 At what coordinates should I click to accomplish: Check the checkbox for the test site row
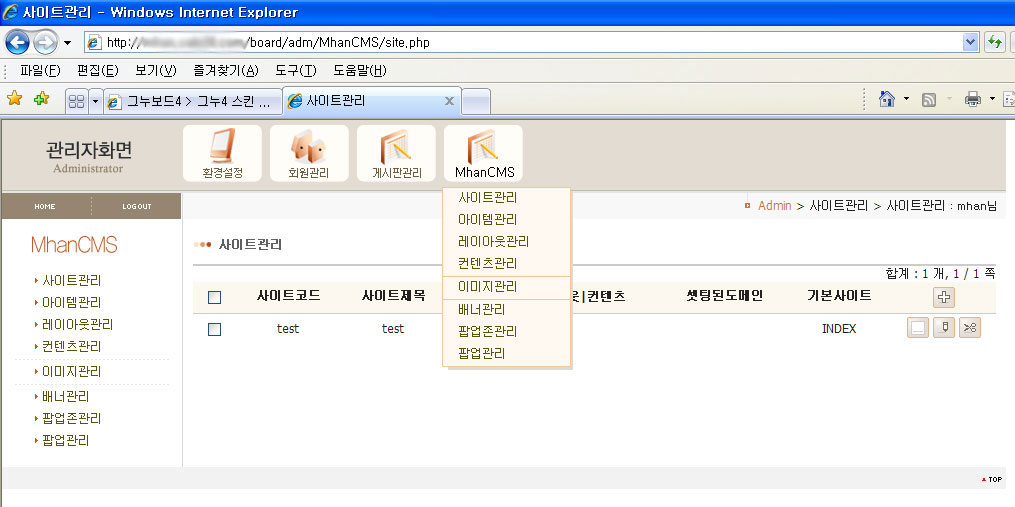[x=214, y=329]
